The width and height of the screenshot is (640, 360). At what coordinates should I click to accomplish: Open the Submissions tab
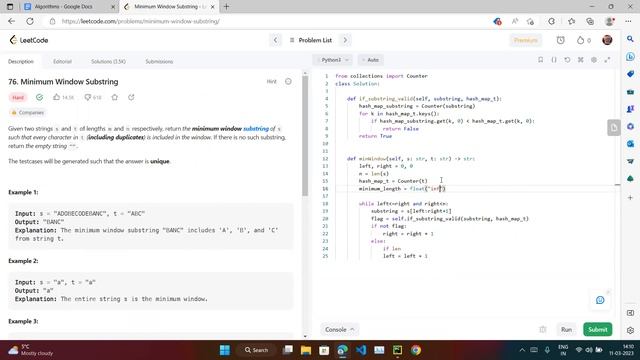tap(159, 61)
